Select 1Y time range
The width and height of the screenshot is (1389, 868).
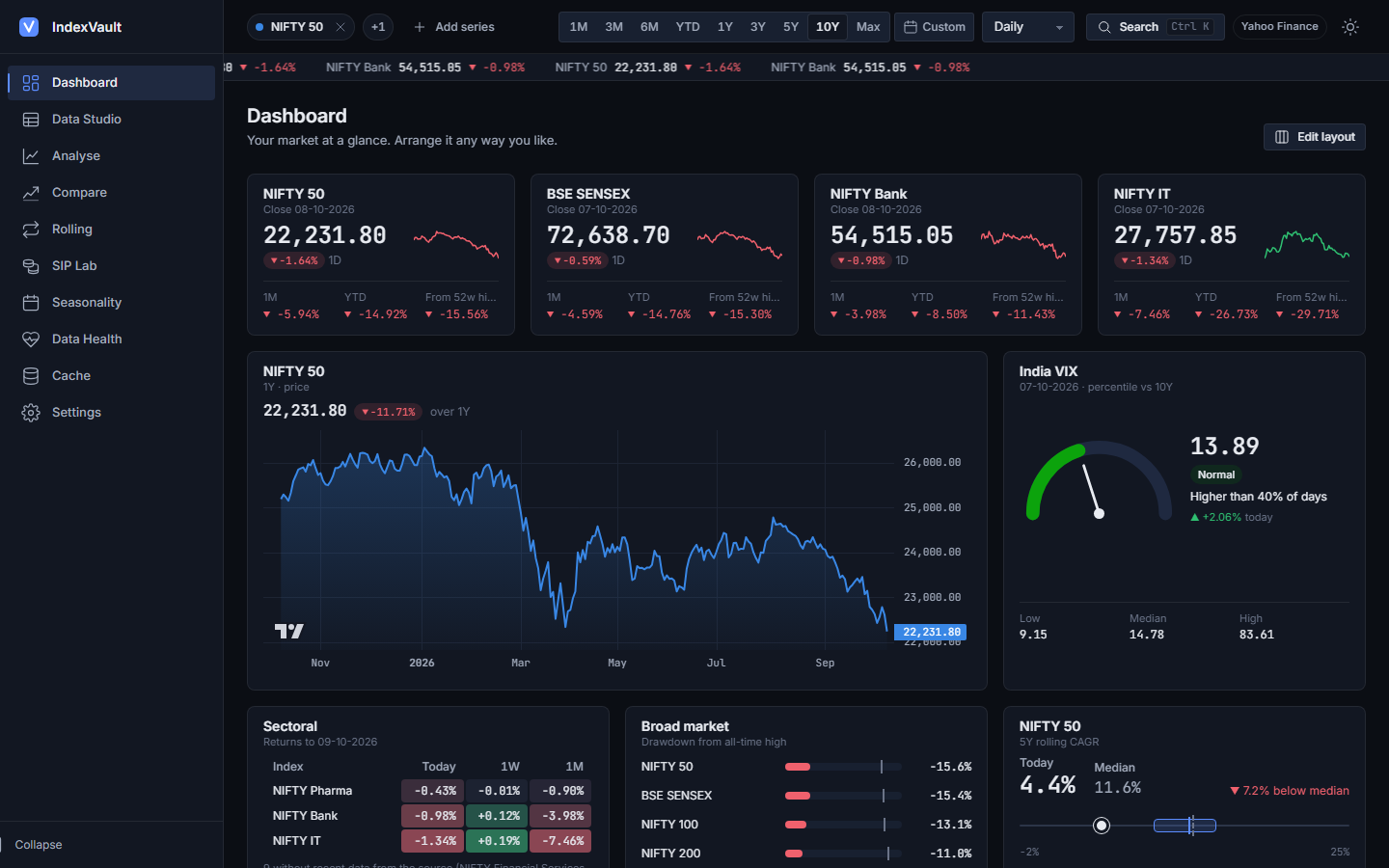point(725,27)
